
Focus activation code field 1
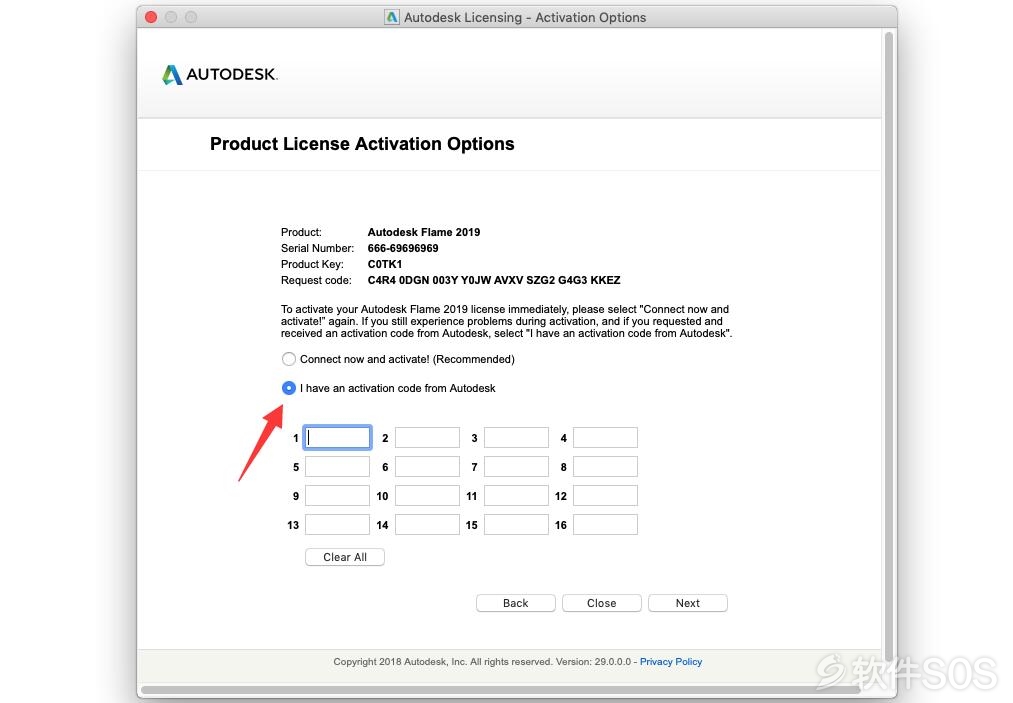337,437
